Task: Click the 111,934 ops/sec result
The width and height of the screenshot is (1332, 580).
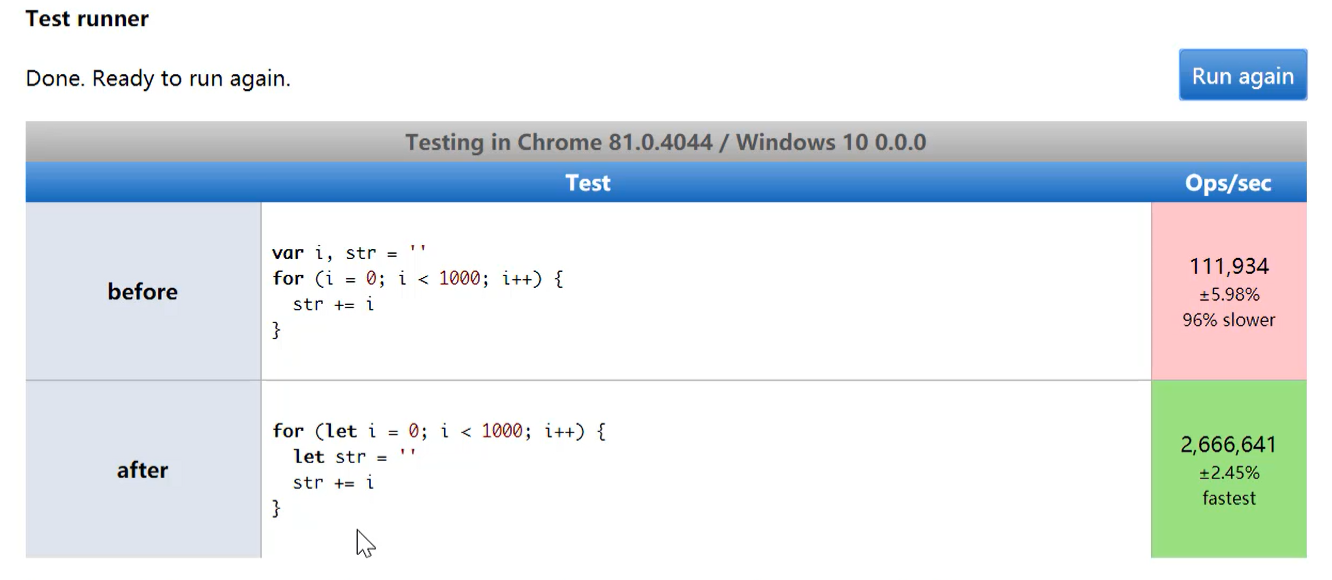Action: [1228, 266]
